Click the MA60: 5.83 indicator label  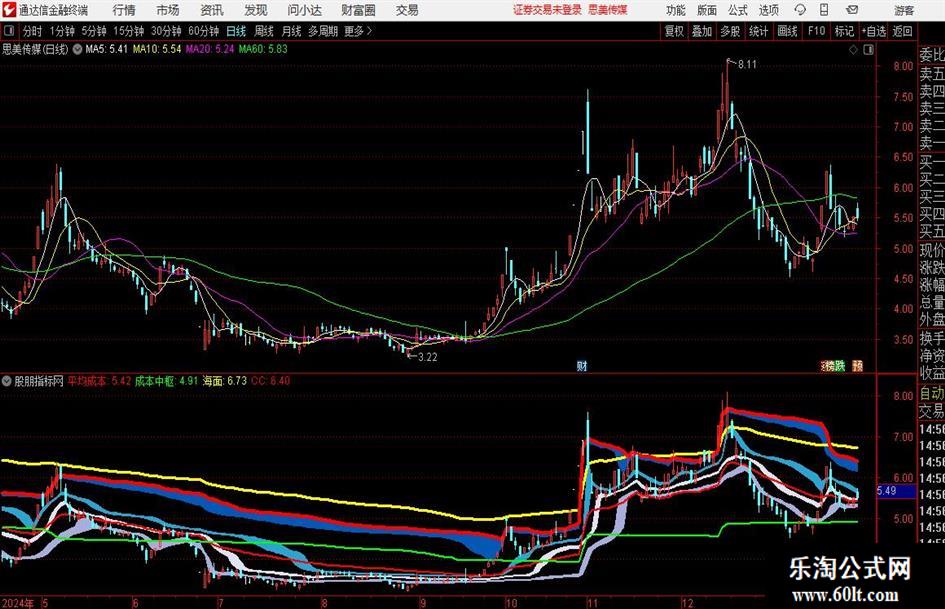click(x=263, y=49)
